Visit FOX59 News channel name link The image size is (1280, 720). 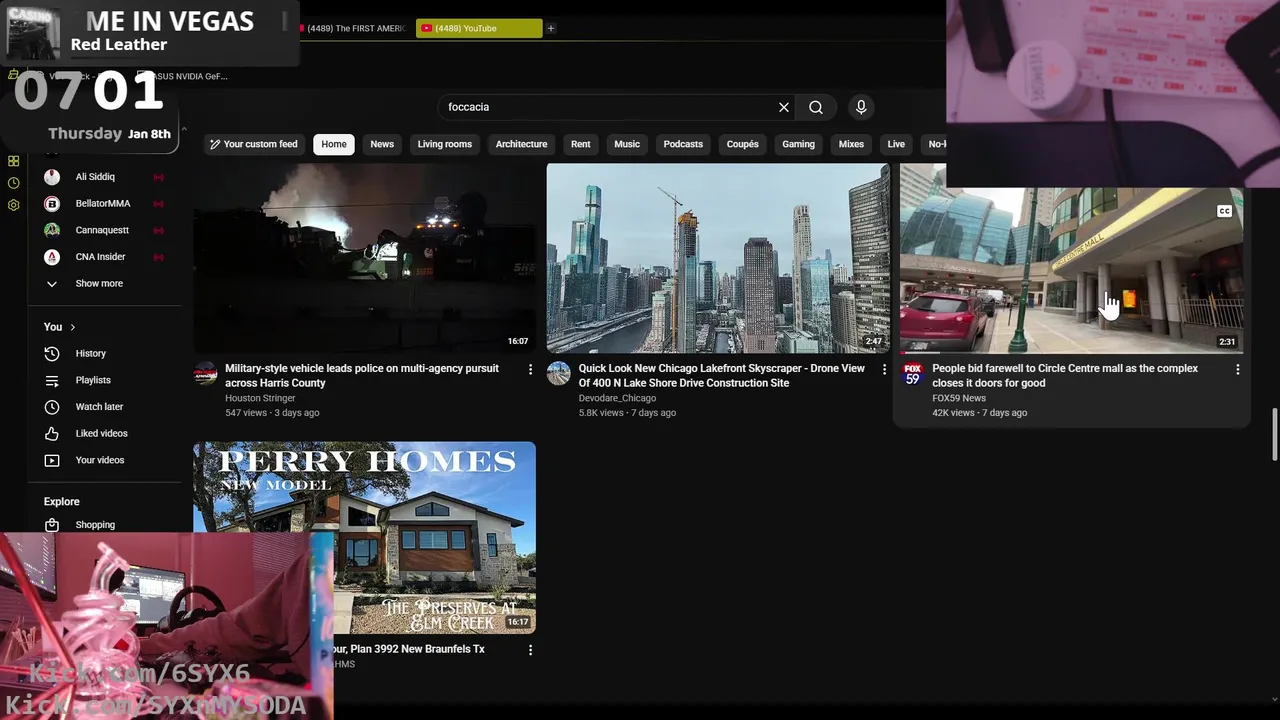point(959,398)
